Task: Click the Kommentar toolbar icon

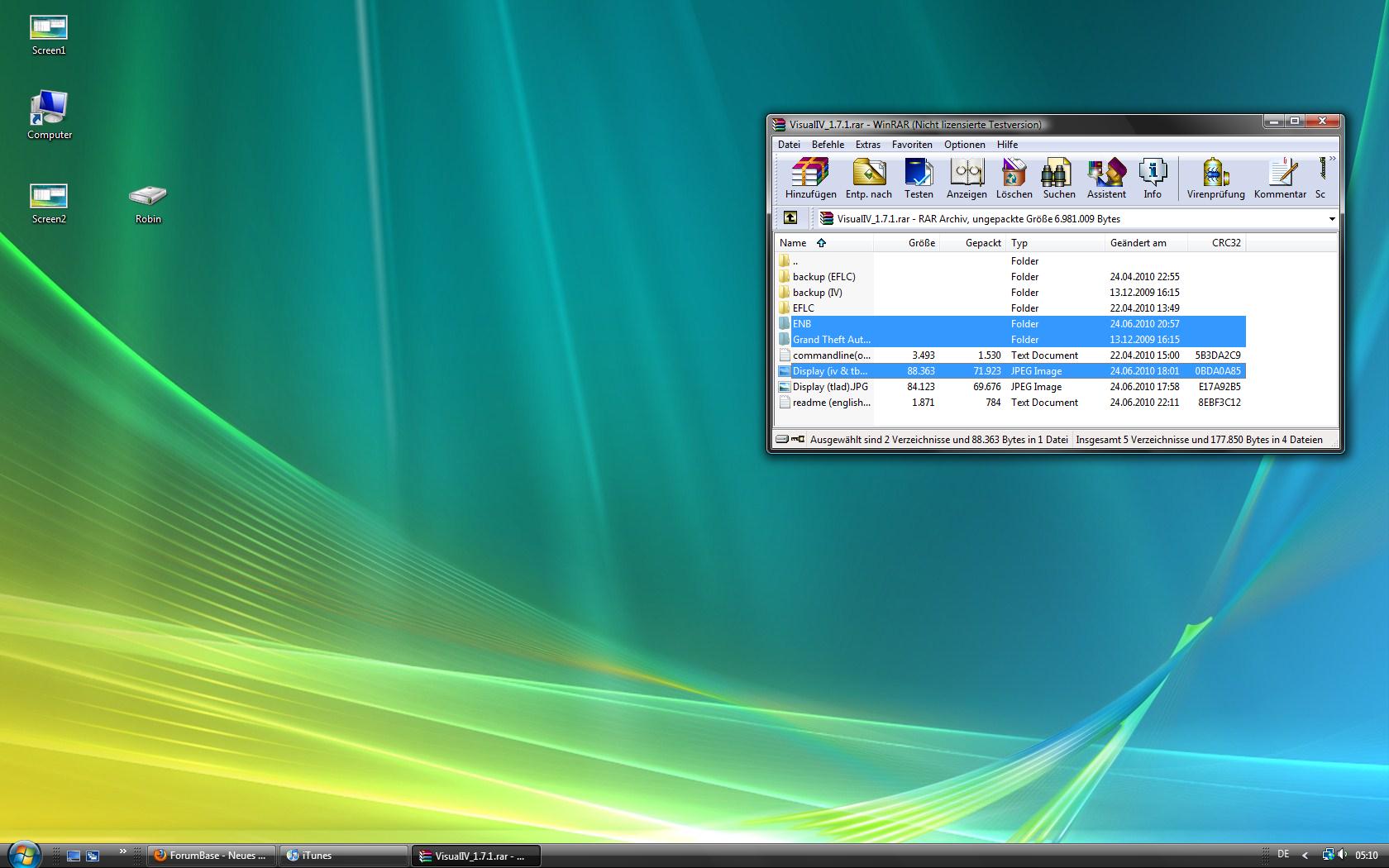Action: pyautogui.click(x=1280, y=179)
